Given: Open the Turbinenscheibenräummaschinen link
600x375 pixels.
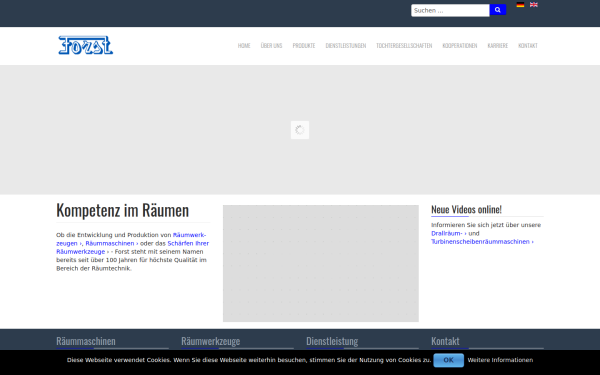Looking at the screenshot, I should 482,242.
